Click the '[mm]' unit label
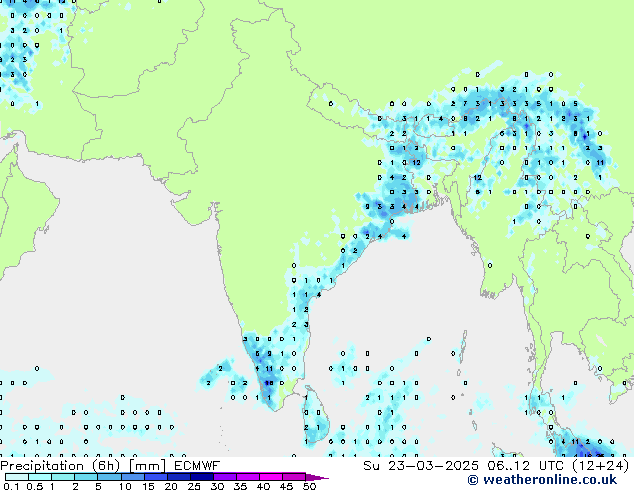This screenshot has height=490, width=634. 147,466
